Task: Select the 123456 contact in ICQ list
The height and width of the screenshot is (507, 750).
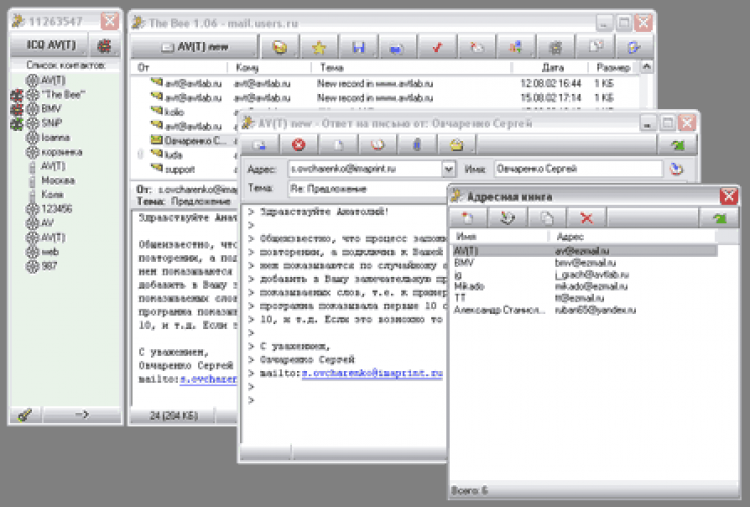Action: click(56, 209)
